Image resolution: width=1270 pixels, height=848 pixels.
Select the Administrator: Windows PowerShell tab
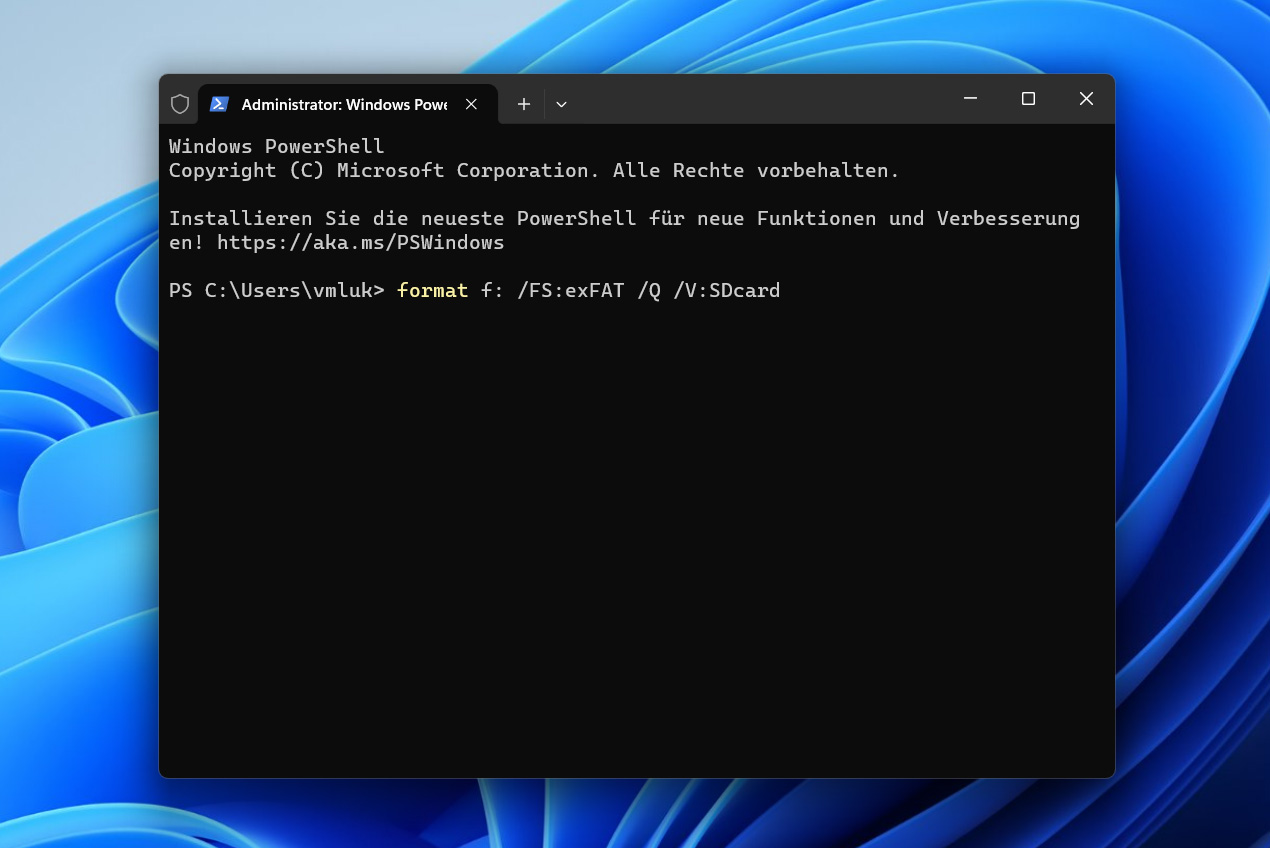point(347,104)
